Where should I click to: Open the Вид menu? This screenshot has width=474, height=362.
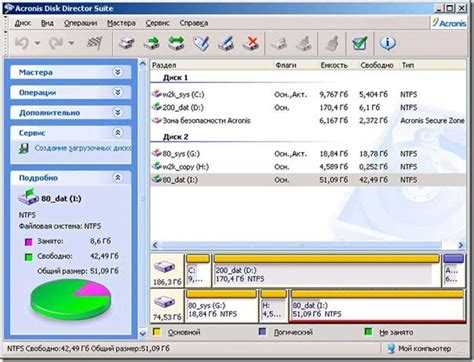pos(47,23)
